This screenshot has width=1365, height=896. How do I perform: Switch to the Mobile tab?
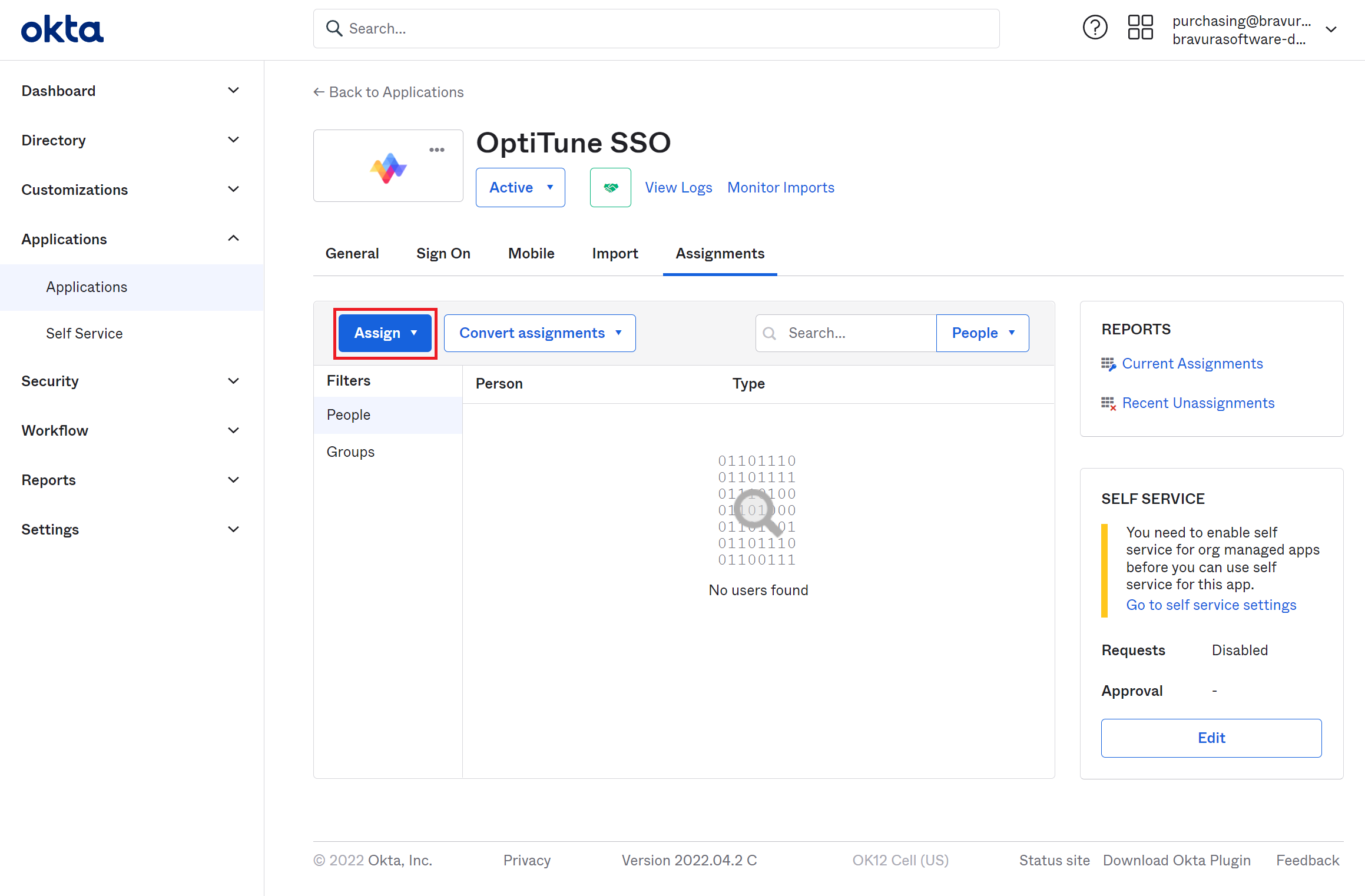coord(531,253)
